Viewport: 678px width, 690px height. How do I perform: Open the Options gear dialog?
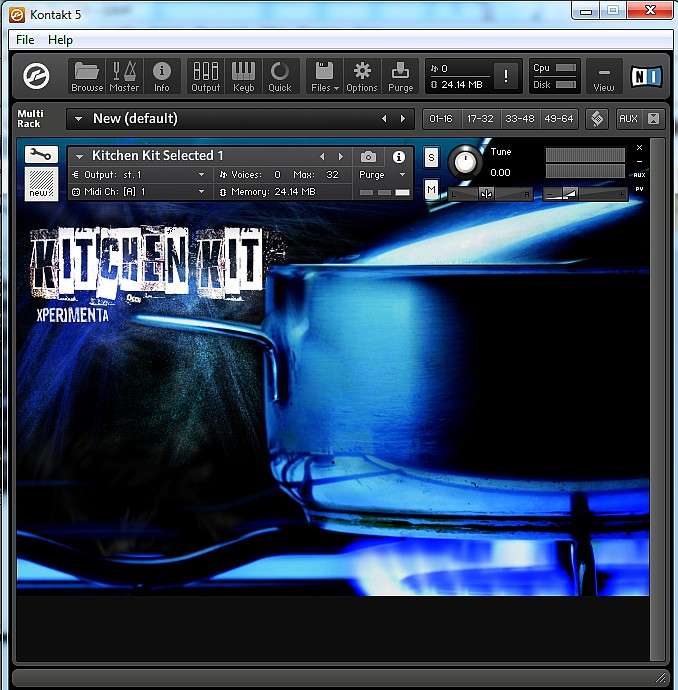pos(362,77)
